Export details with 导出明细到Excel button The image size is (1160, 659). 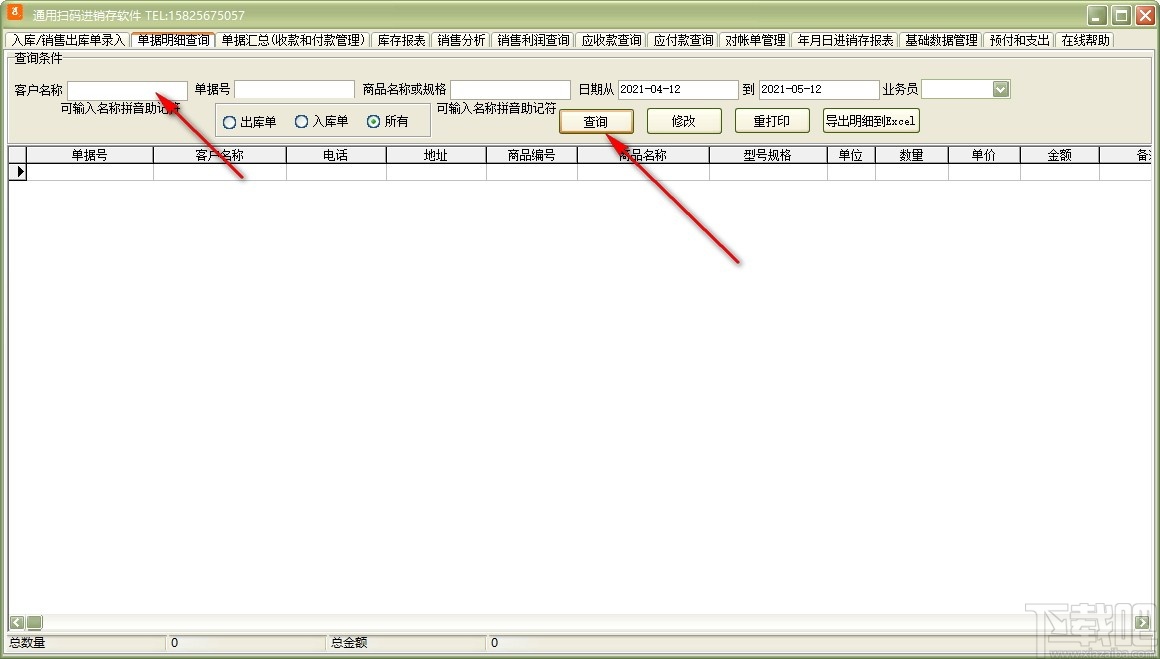pyautogui.click(x=869, y=120)
